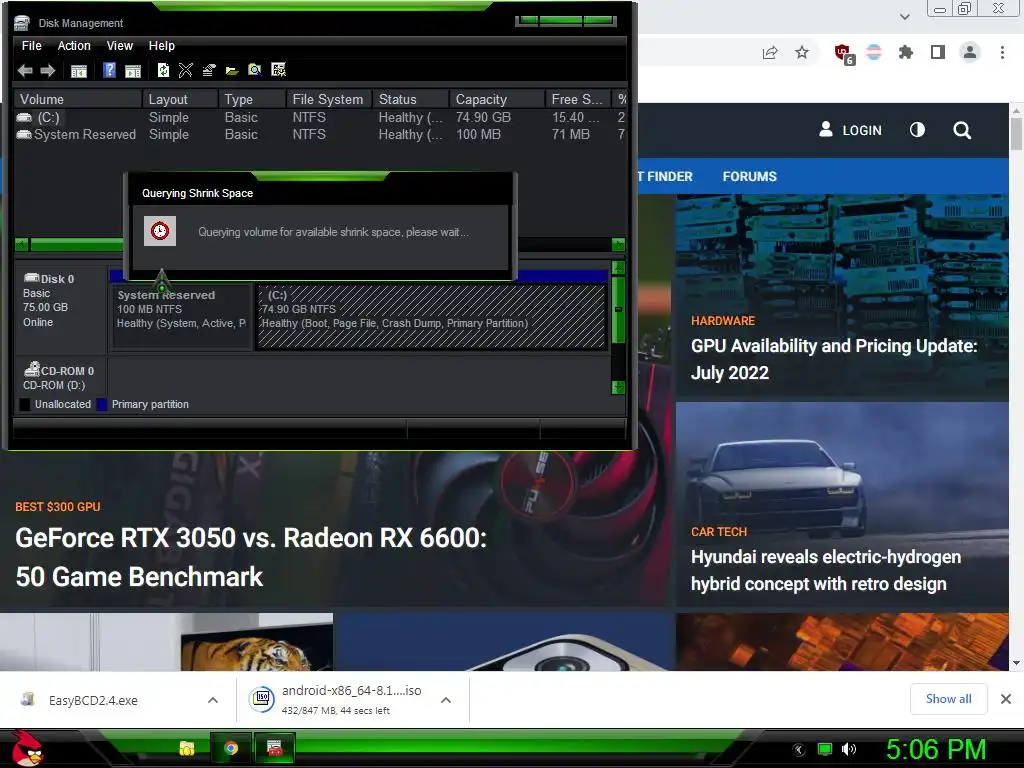Click the Back arrow in Disk Management toolbar
This screenshot has width=1024, height=768.
(25, 71)
